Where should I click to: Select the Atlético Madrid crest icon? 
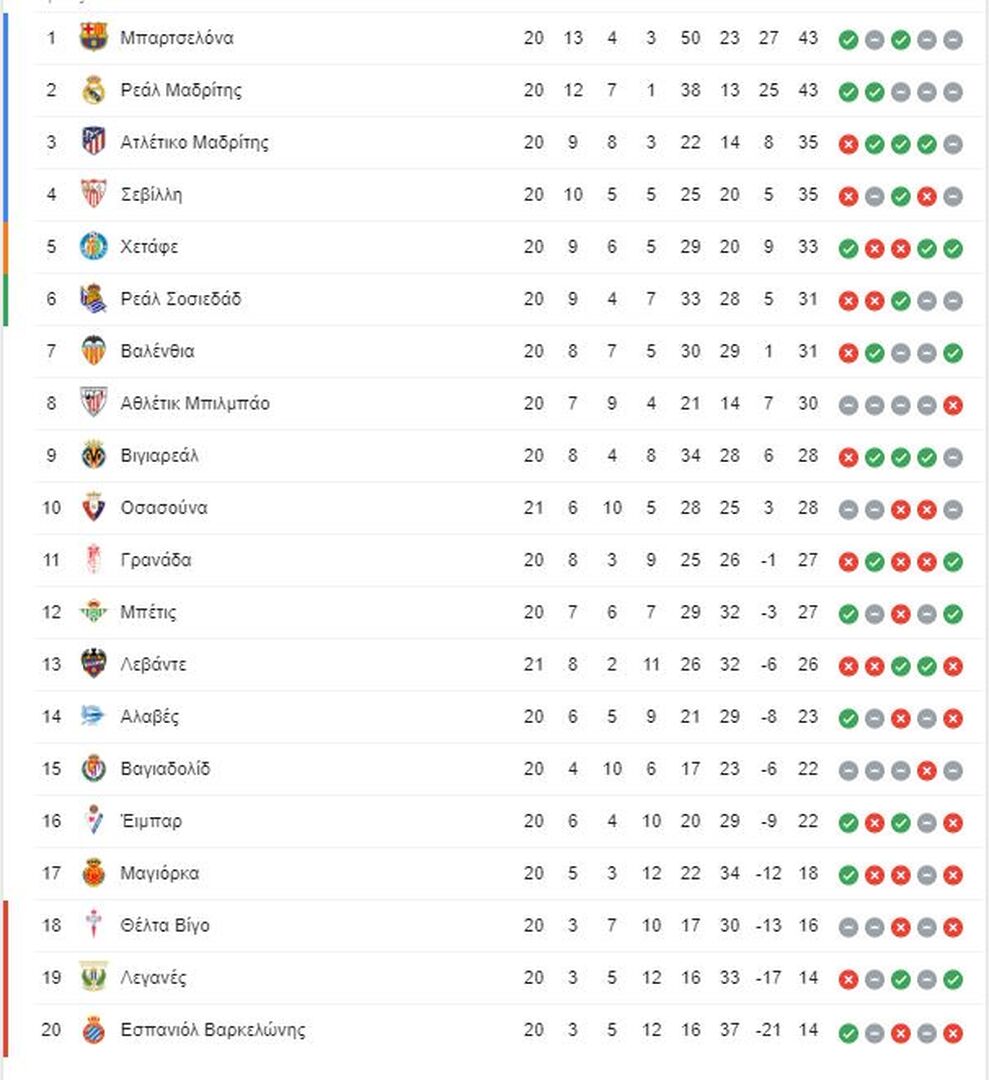point(93,142)
